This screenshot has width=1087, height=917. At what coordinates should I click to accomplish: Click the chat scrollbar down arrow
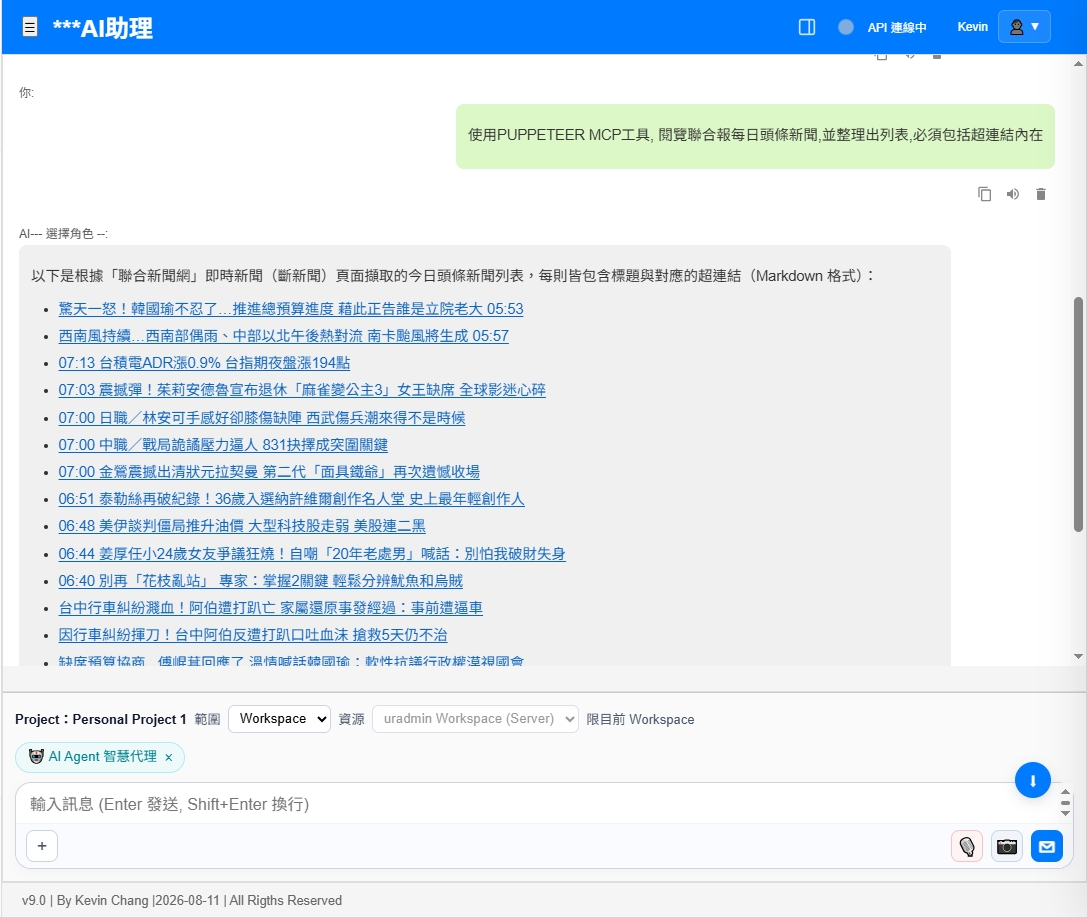pyautogui.click(x=1078, y=656)
